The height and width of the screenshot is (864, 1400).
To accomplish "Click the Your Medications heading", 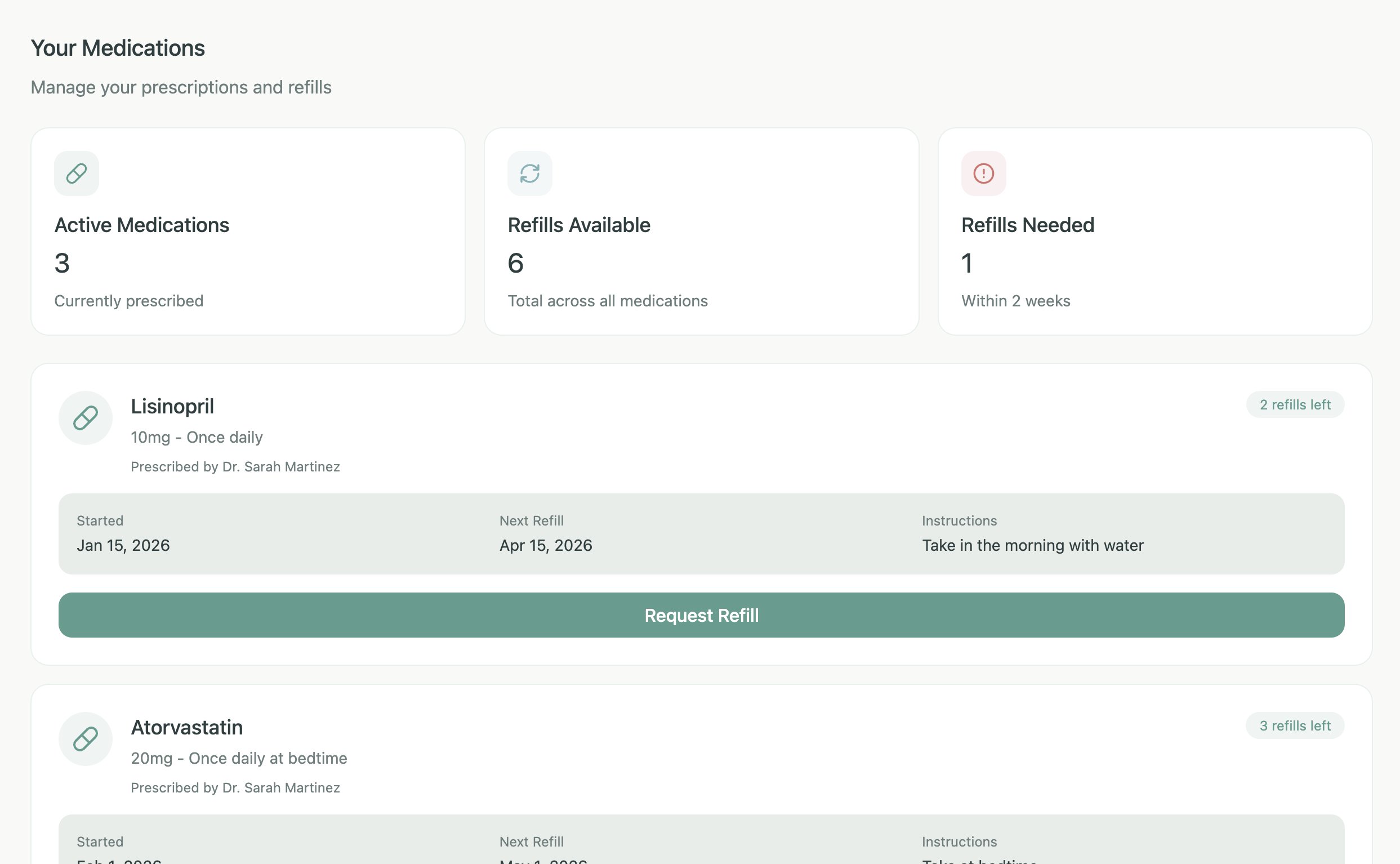I will click(x=118, y=48).
